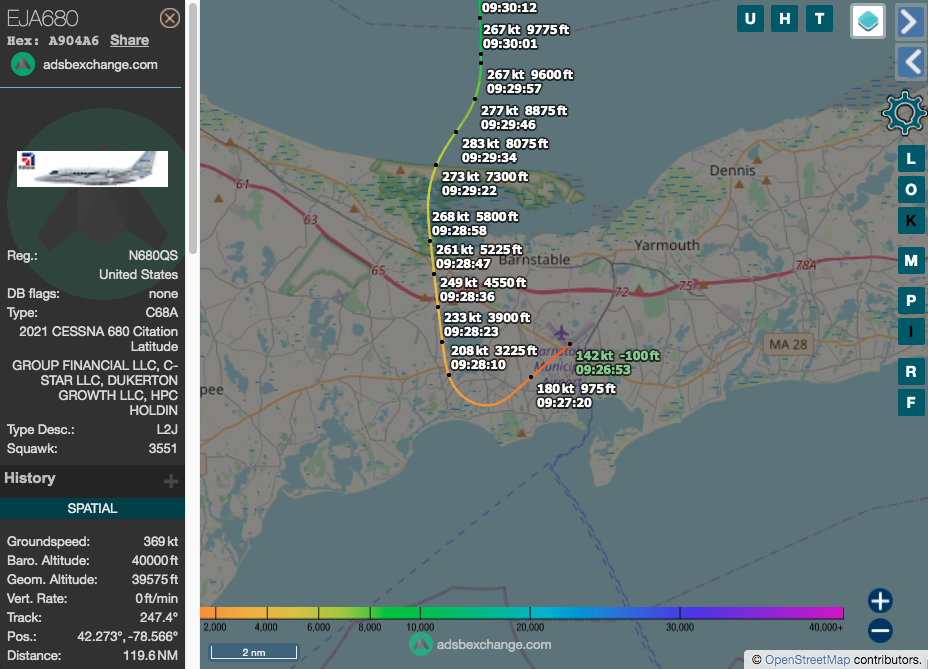Click geom altitude value 39575 ft
This screenshot has height=669, width=928.
(x=154, y=579)
